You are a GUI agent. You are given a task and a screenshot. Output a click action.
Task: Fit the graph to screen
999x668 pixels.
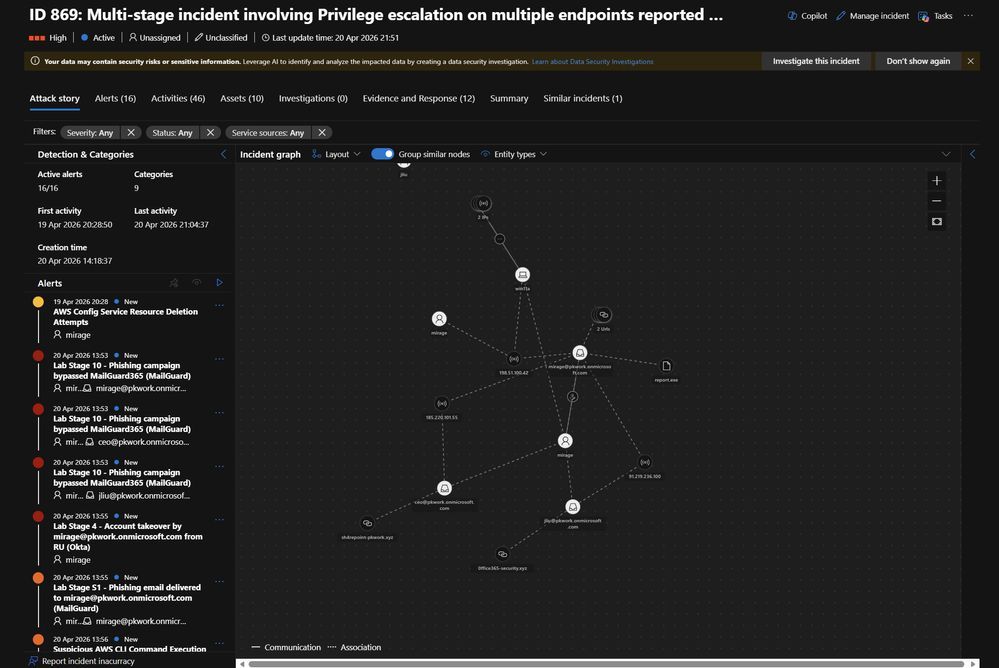pos(937,221)
